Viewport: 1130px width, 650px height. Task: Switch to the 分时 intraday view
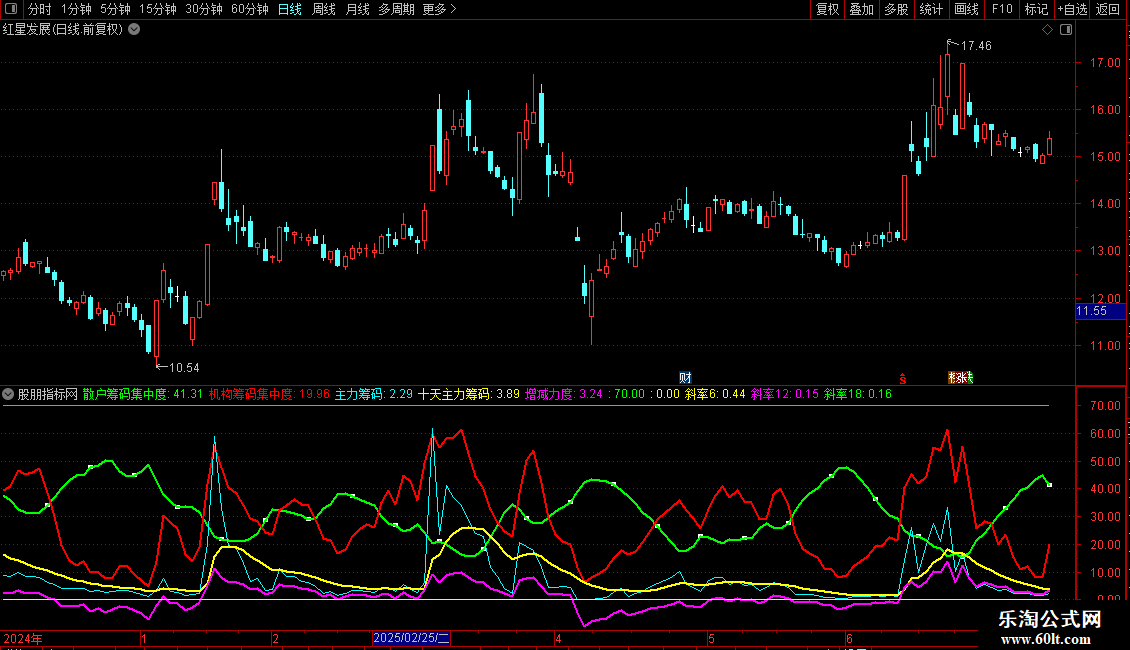pyautogui.click(x=40, y=9)
